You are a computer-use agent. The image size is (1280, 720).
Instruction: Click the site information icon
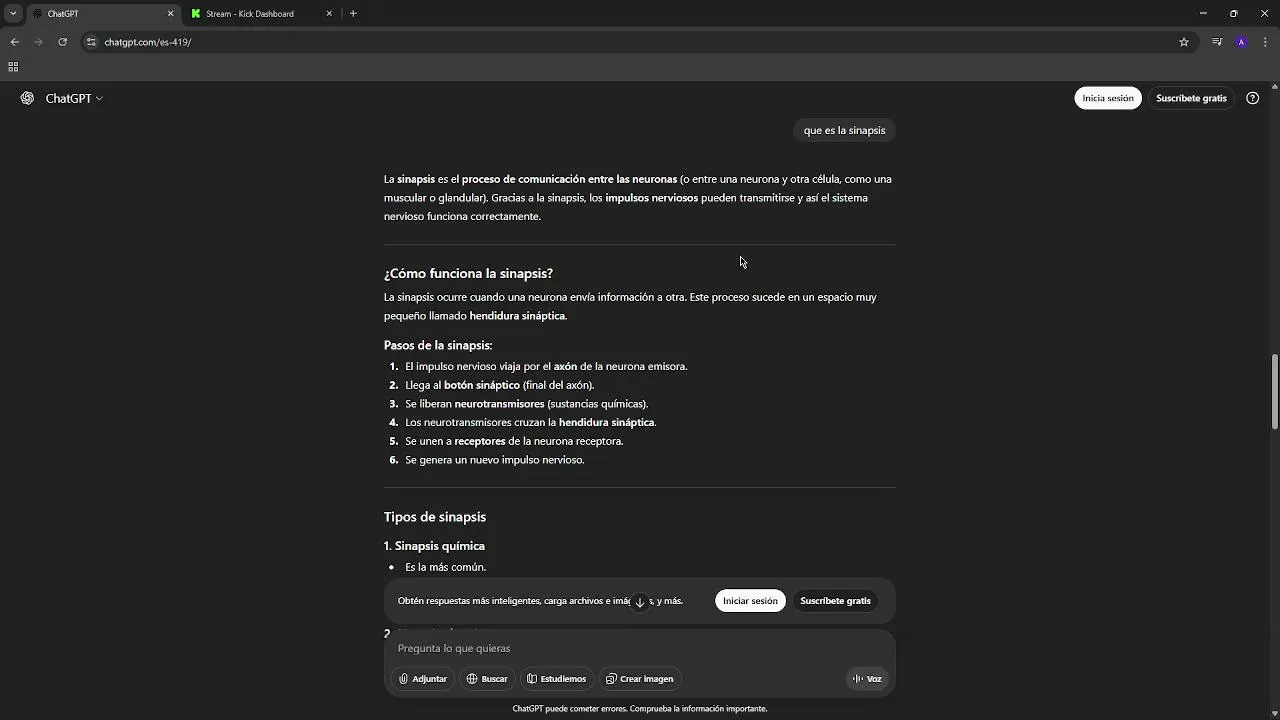click(x=91, y=42)
